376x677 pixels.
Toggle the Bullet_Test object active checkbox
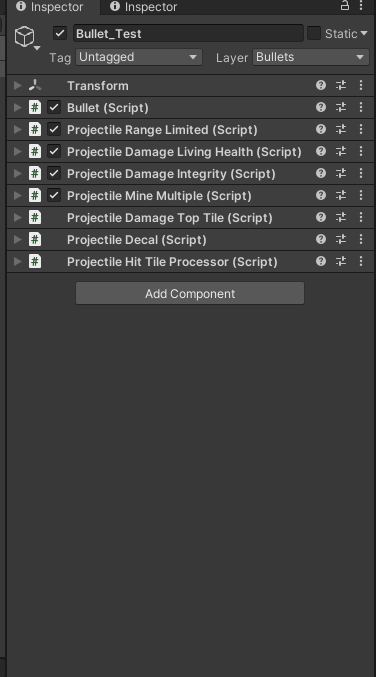(60, 33)
